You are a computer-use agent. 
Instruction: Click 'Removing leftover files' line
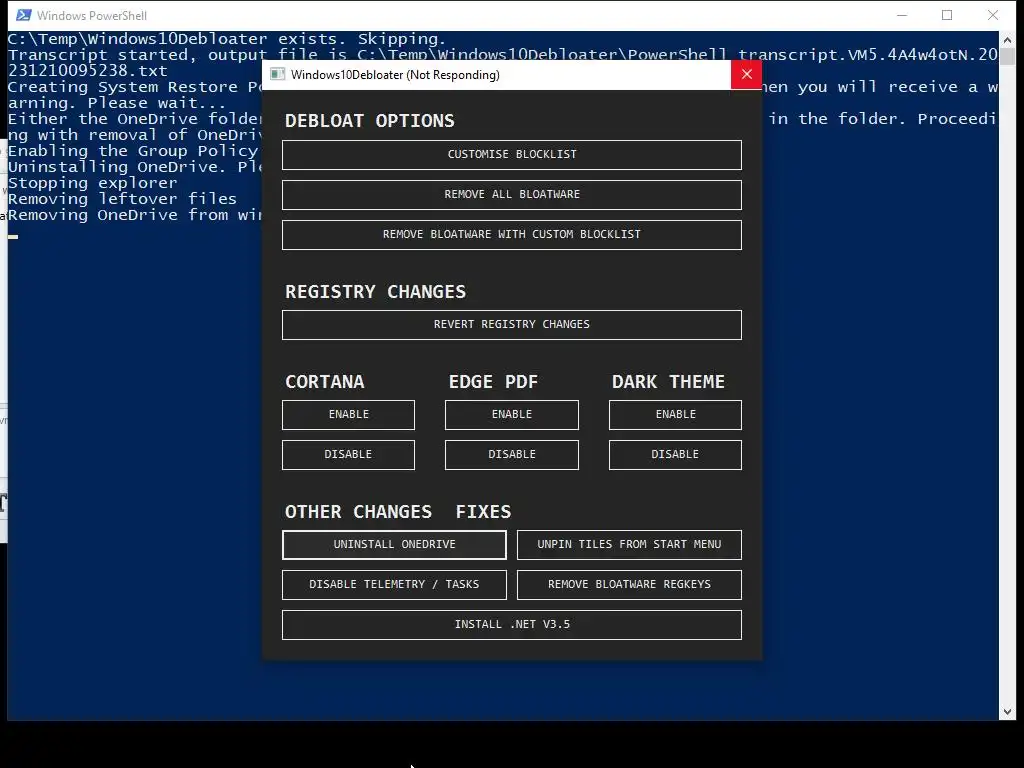point(122,199)
